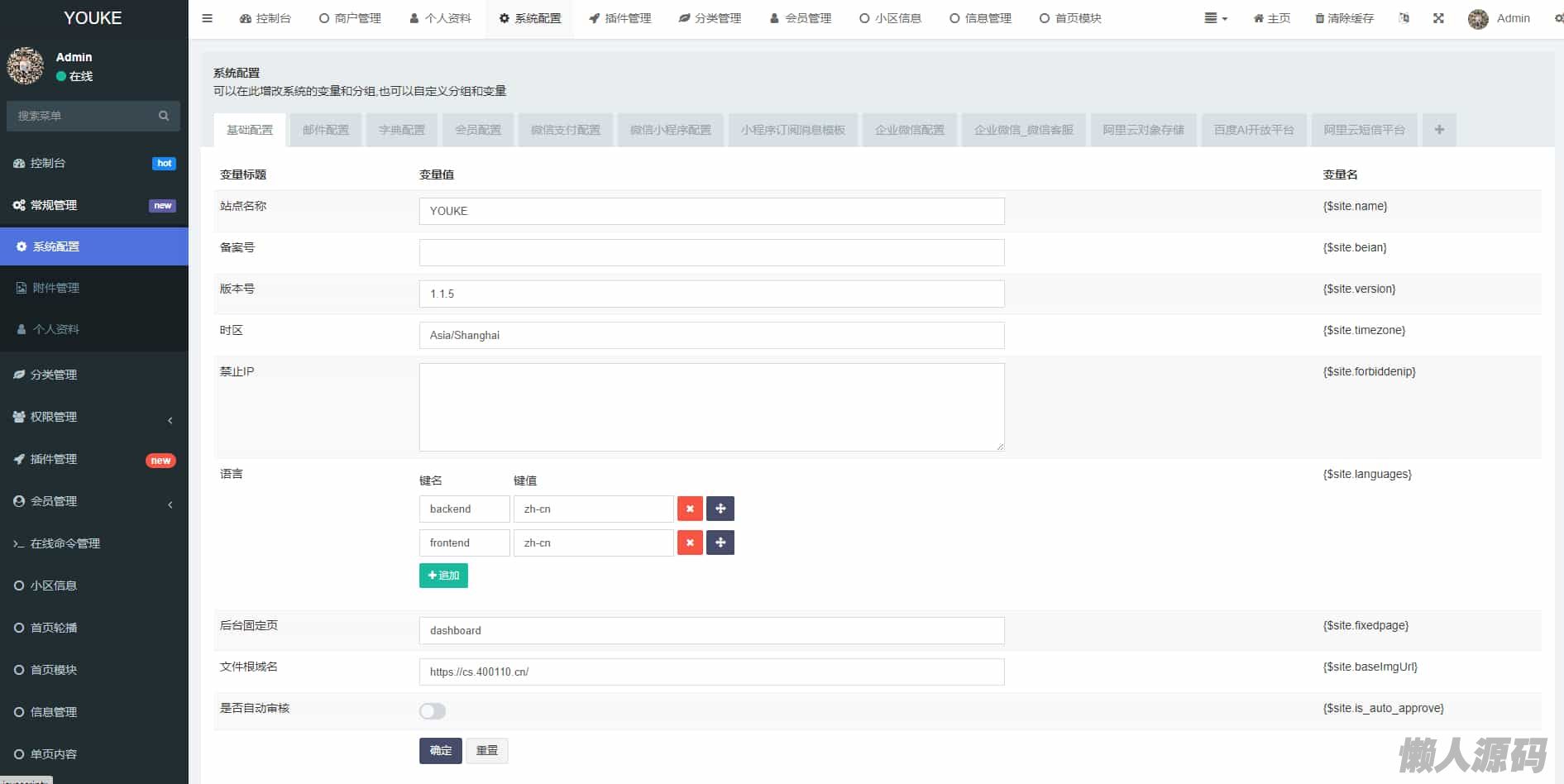Click the Admin avatar in top bar

tap(1478, 19)
